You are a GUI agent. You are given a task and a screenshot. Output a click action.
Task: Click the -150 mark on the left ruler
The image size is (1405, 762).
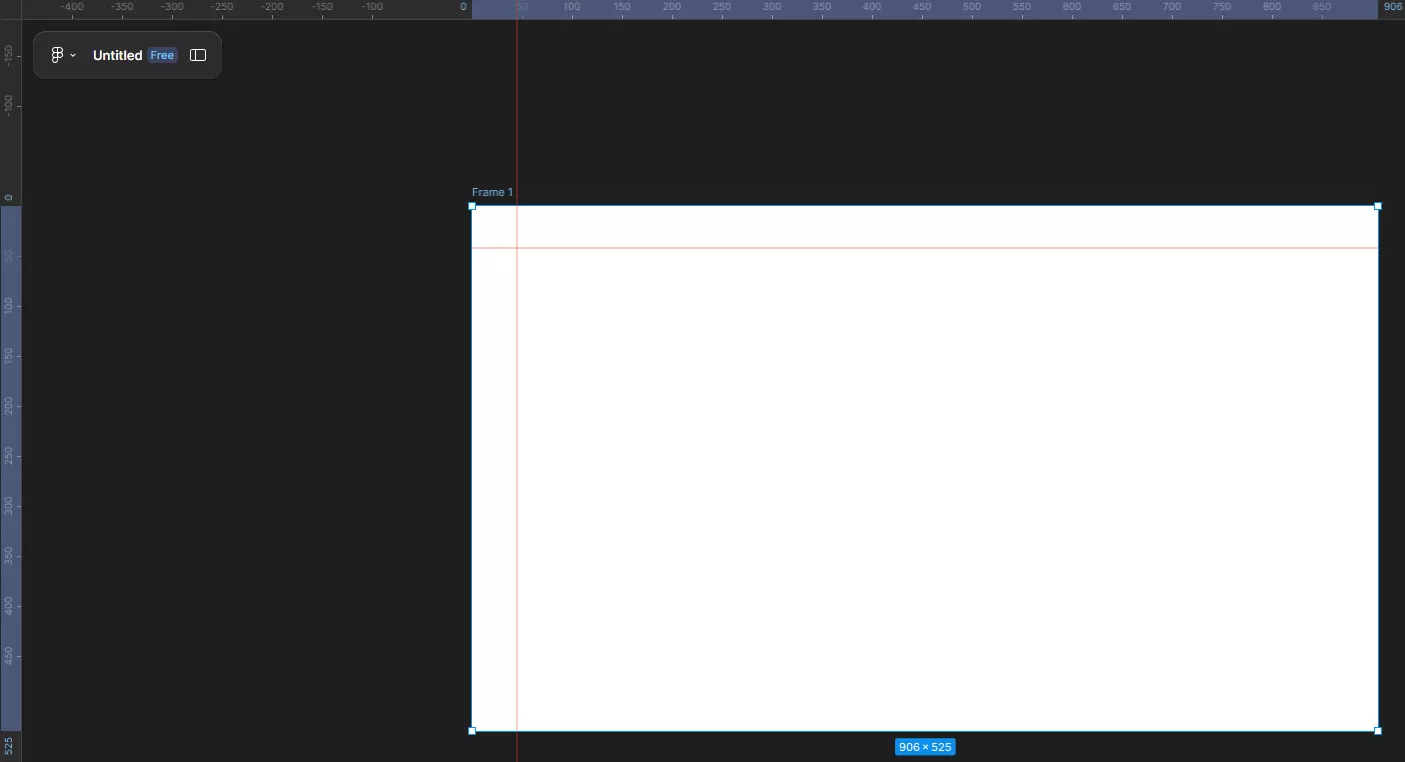pos(8,54)
